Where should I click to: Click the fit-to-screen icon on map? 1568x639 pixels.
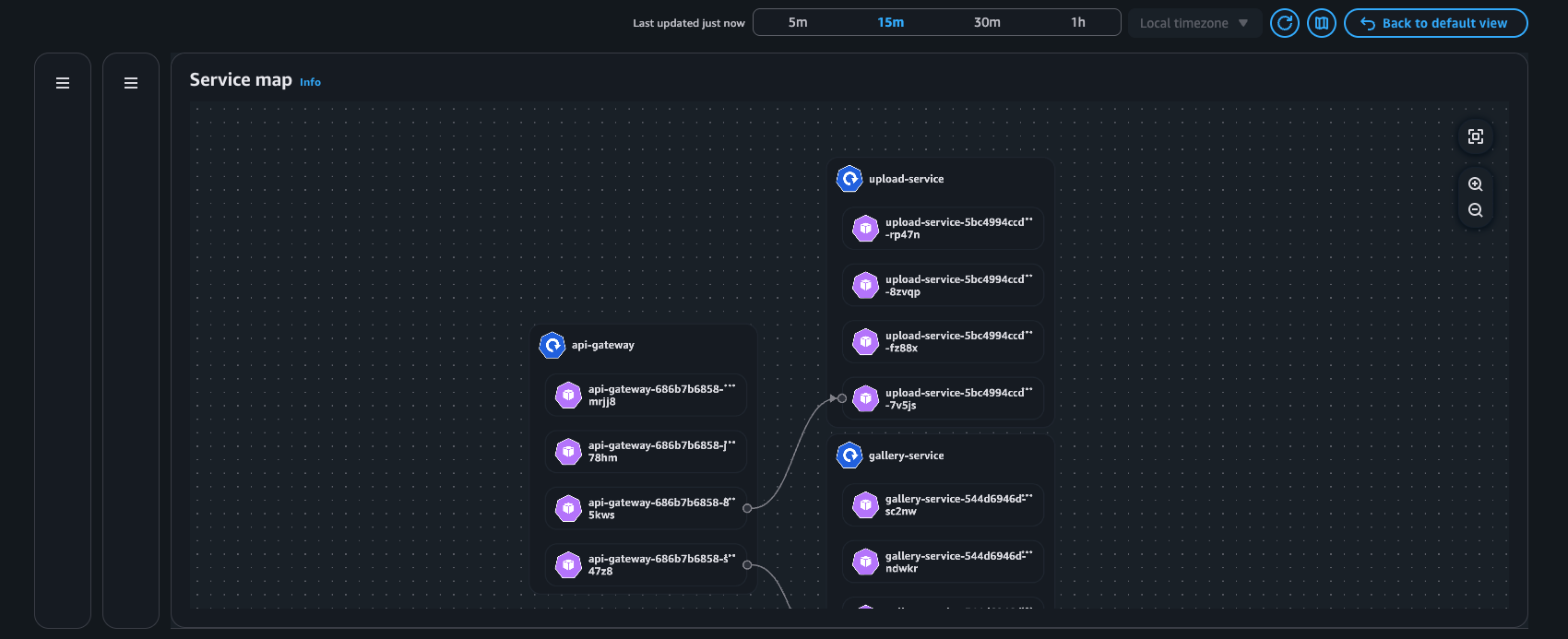click(x=1475, y=136)
